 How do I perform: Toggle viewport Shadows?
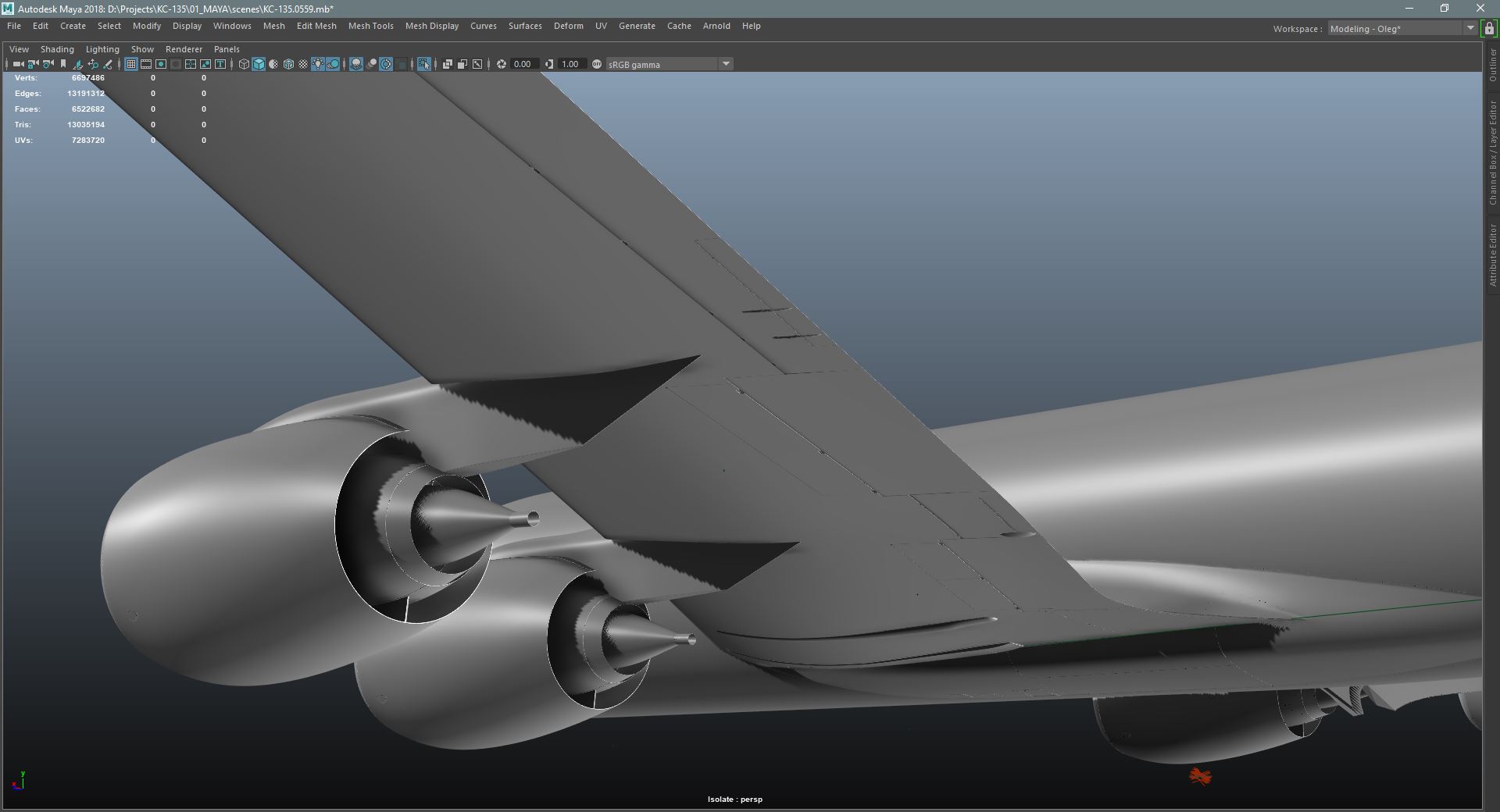(333, 64)
